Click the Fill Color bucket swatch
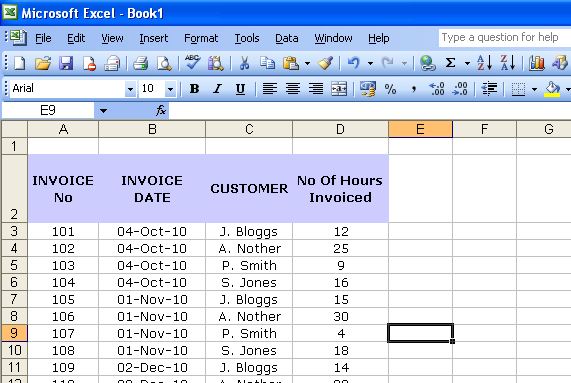The height and width of the screenshot is (383, 571). pyautogui.click(x=552, y=89)
